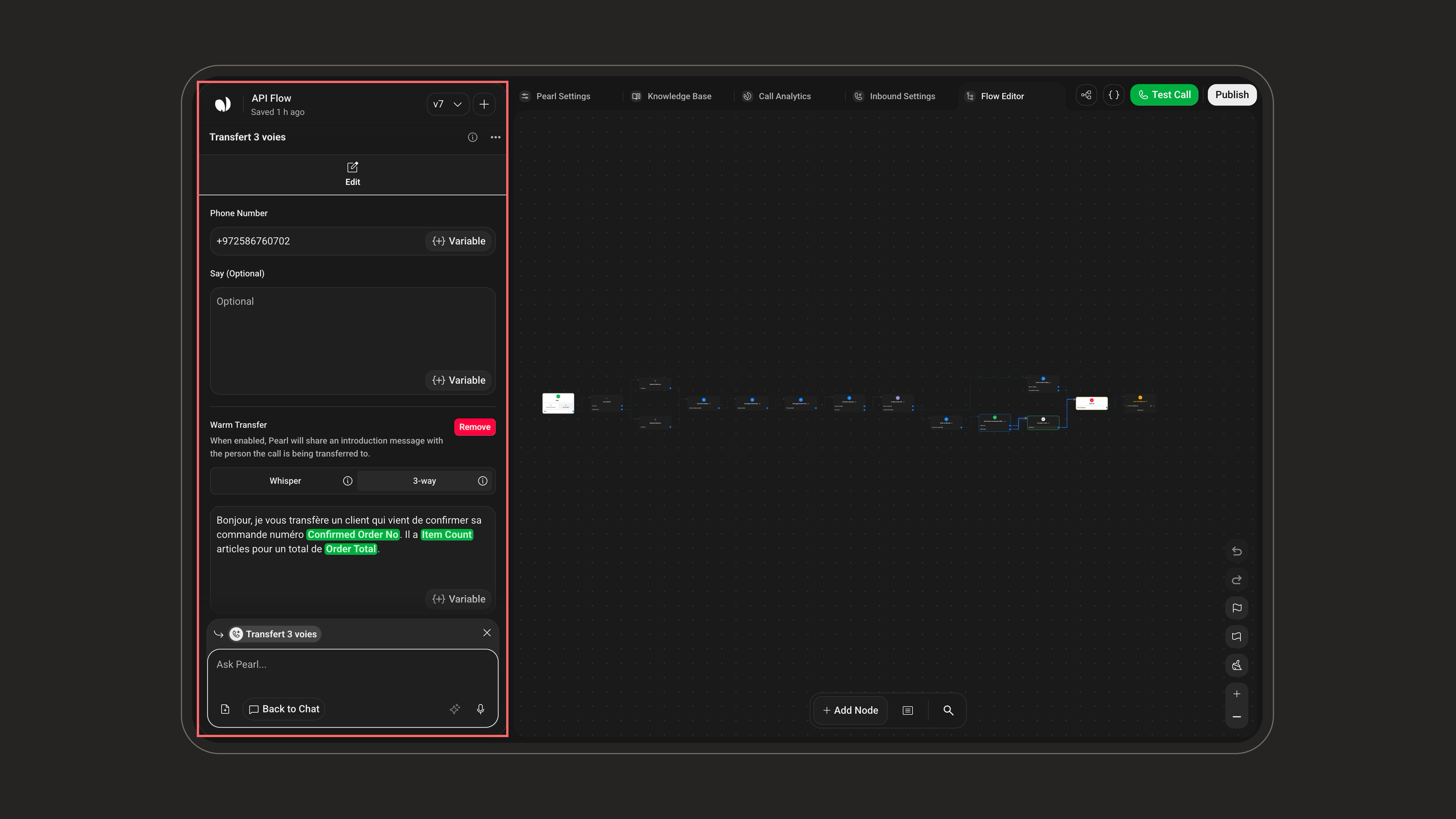Select the Order Confirm Failed node
Viewport: 1456px width, 819px height.
point(1043,384)
